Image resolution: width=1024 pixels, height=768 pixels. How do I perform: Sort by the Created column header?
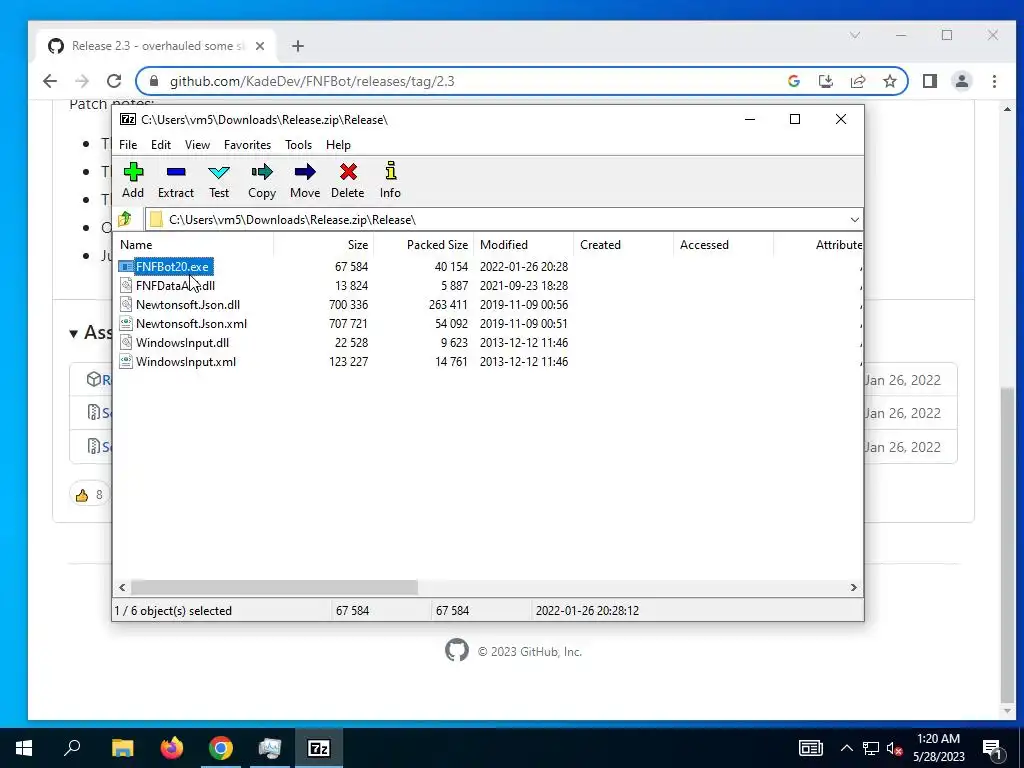624,245
